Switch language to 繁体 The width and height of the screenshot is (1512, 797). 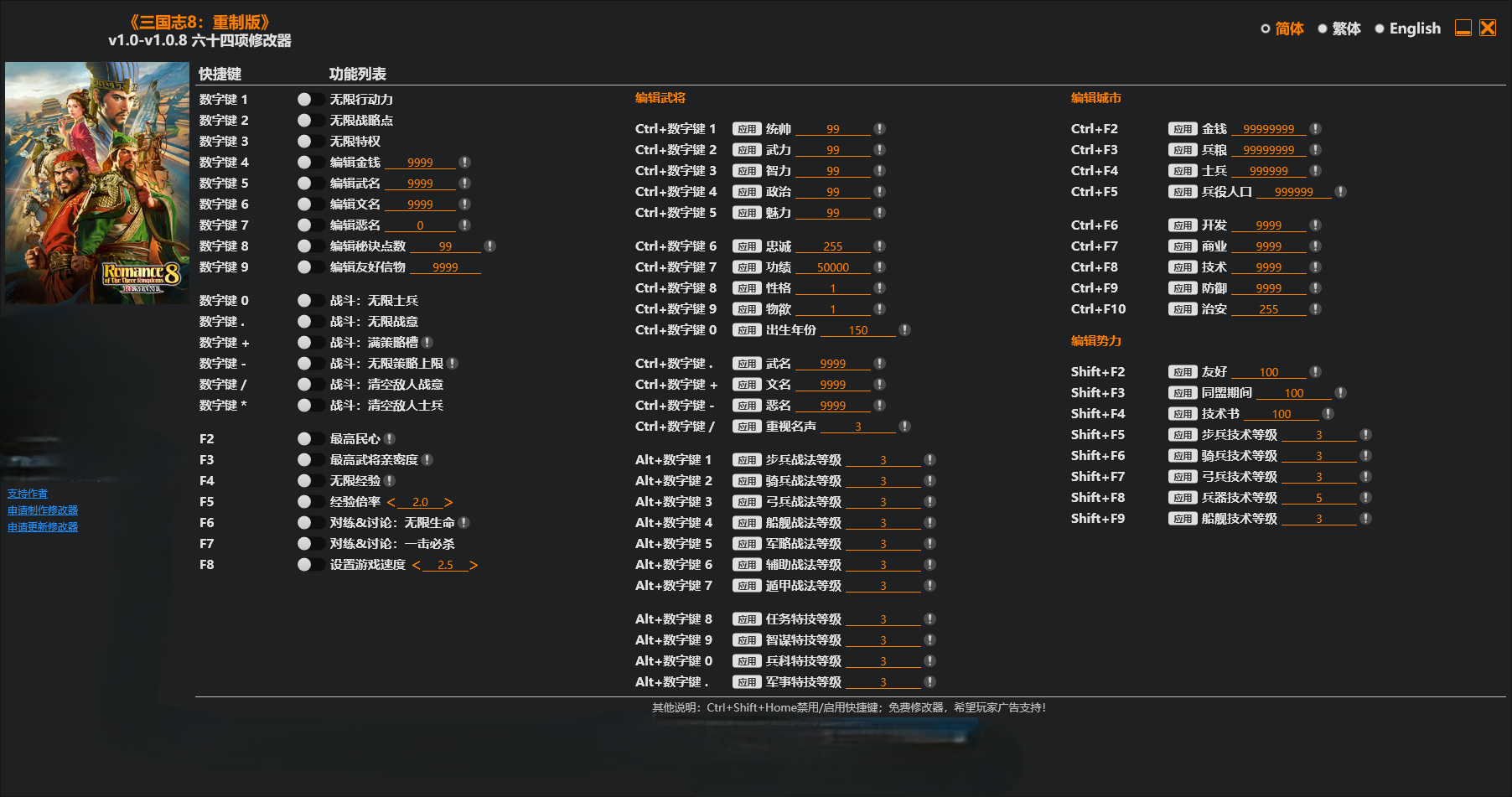[x=1323, y=28]
